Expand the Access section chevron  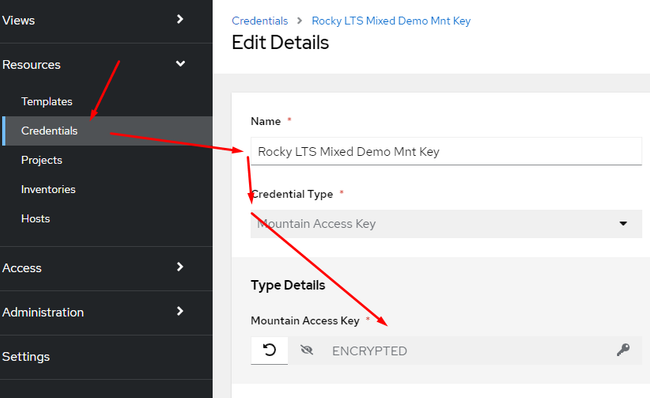(180, 267)
